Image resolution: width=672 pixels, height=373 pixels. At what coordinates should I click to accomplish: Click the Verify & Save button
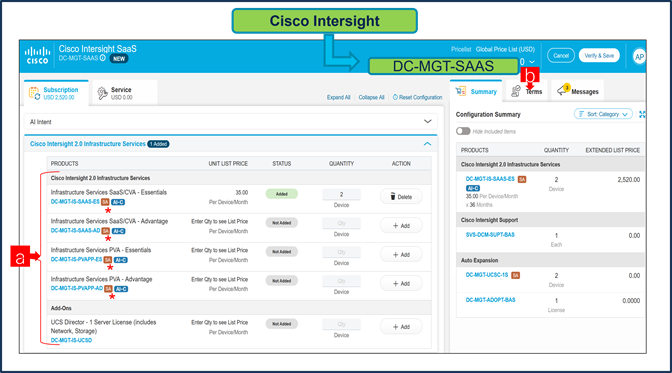click(599, 56)
